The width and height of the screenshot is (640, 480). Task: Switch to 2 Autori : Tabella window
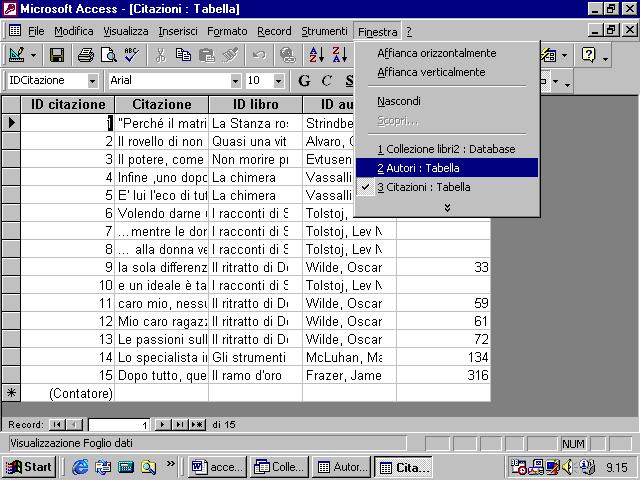pyautogui.click(x=447, y=168)
